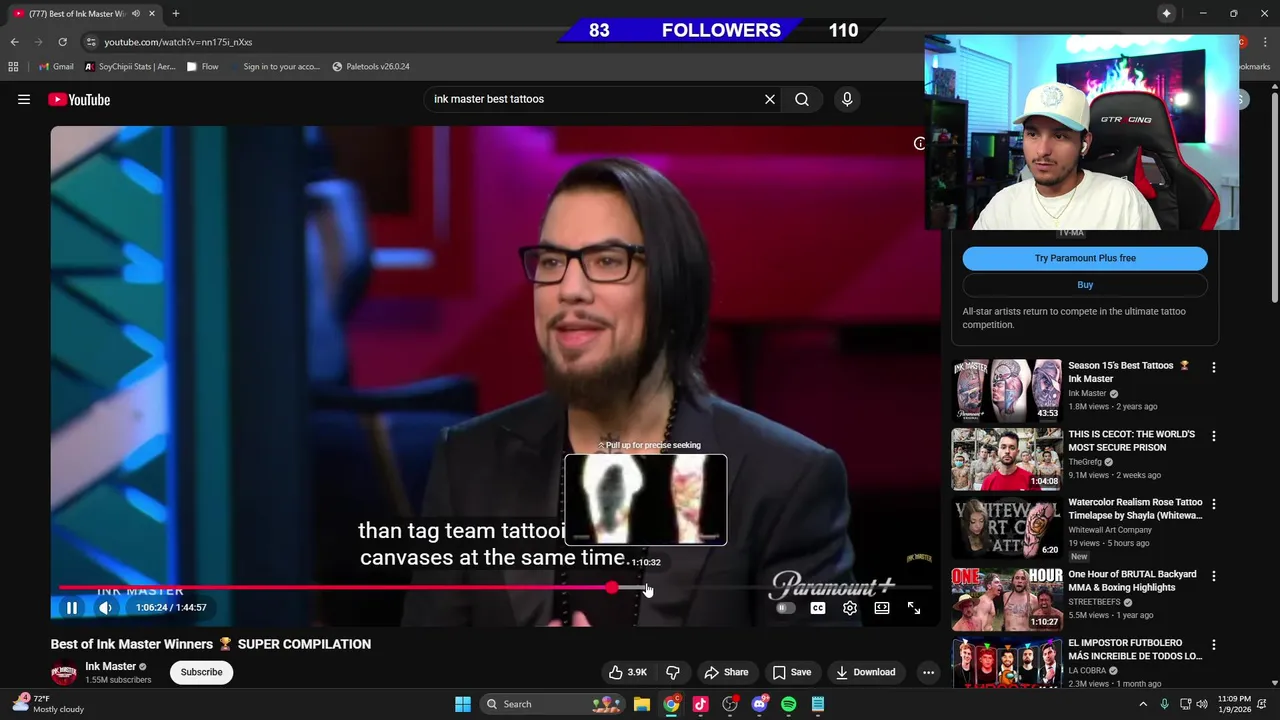Open THIS IS CECOT prison video thumbnail
The height and width of the screenshot is (720, 1280).
(1006, 459)
